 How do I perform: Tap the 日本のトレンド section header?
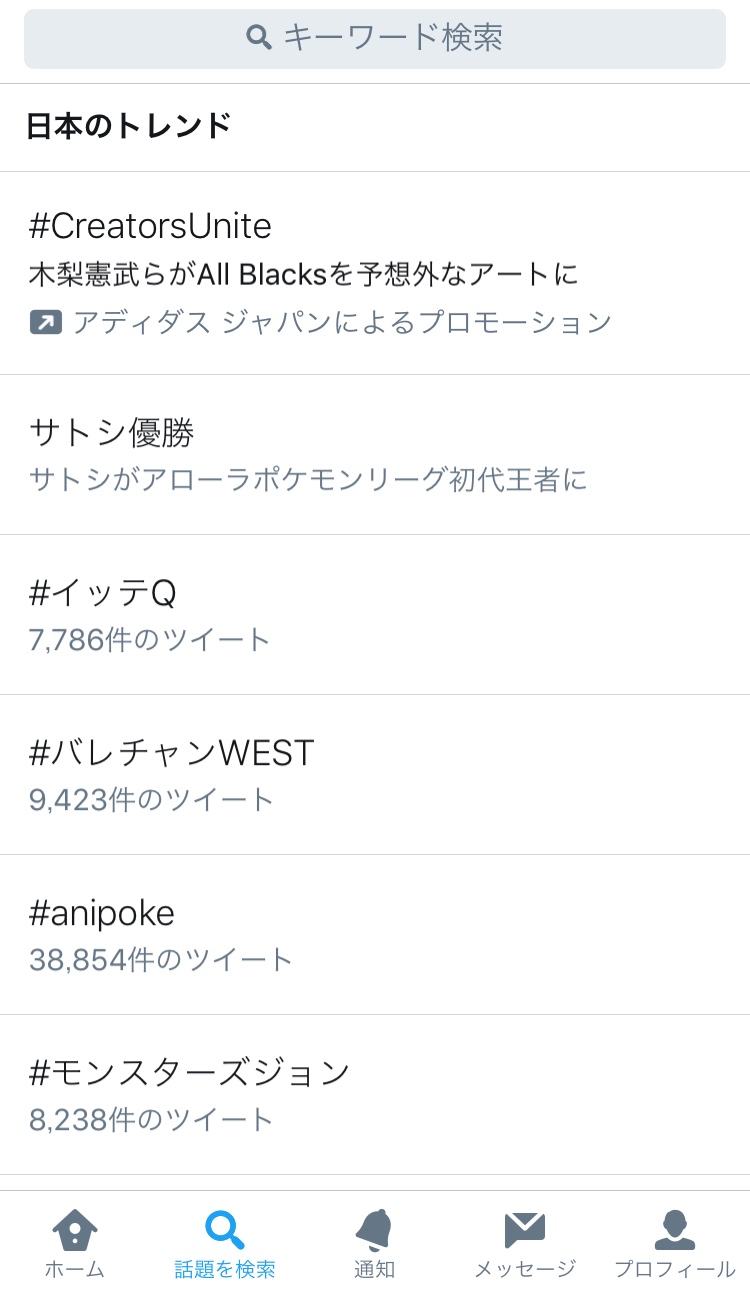click(129, 127)
